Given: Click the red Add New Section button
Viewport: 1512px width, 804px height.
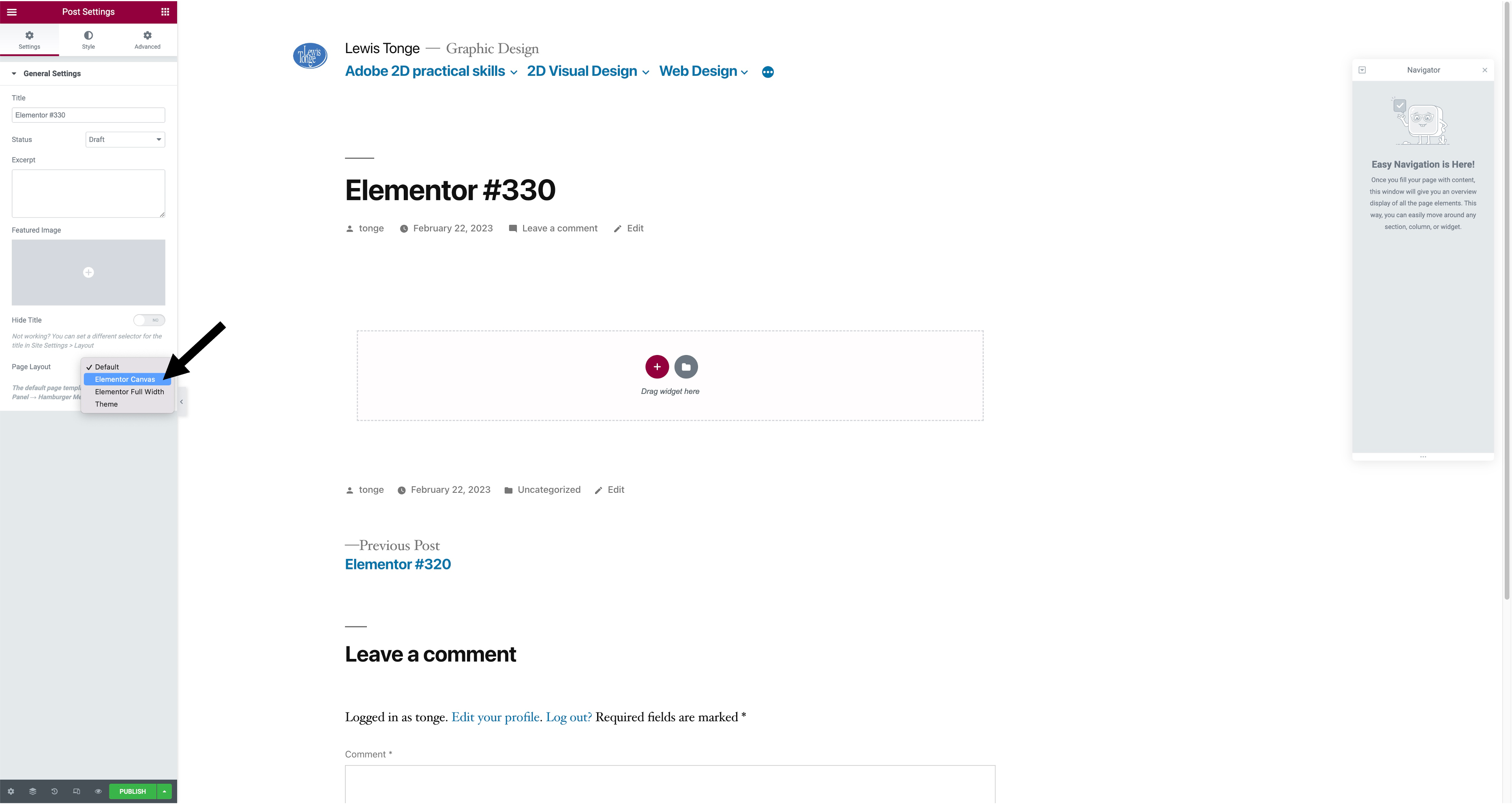Looking at the screenshot, I should [657, 367].
